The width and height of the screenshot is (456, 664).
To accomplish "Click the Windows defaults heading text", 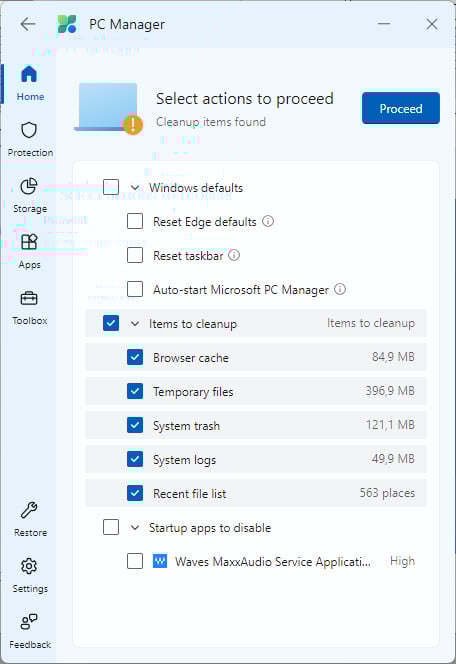I will (196, 188).
